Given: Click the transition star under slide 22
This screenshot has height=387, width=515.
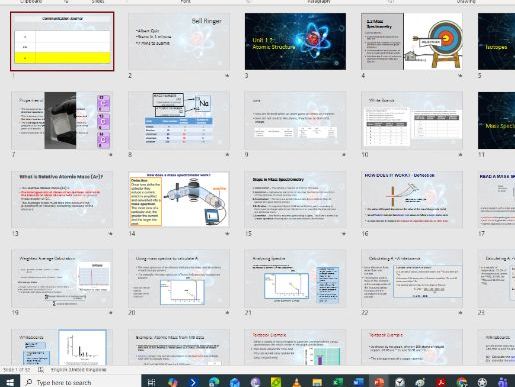Looking at the screenshot, I should (x=460, y=313).
